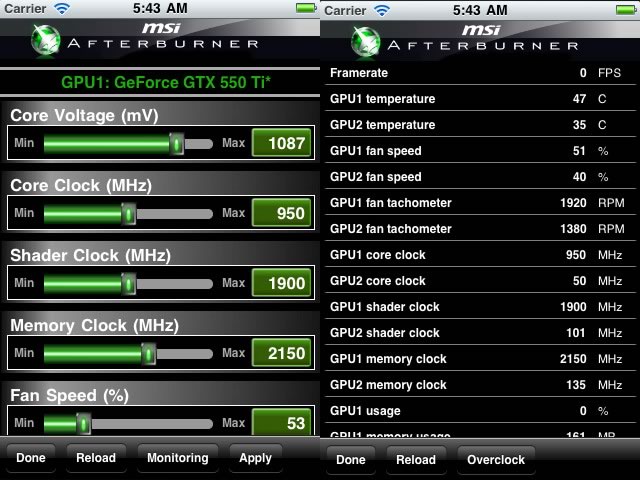
Task: Tap the Afterburner logo icon in left screen
Action: tap(46, 40)
